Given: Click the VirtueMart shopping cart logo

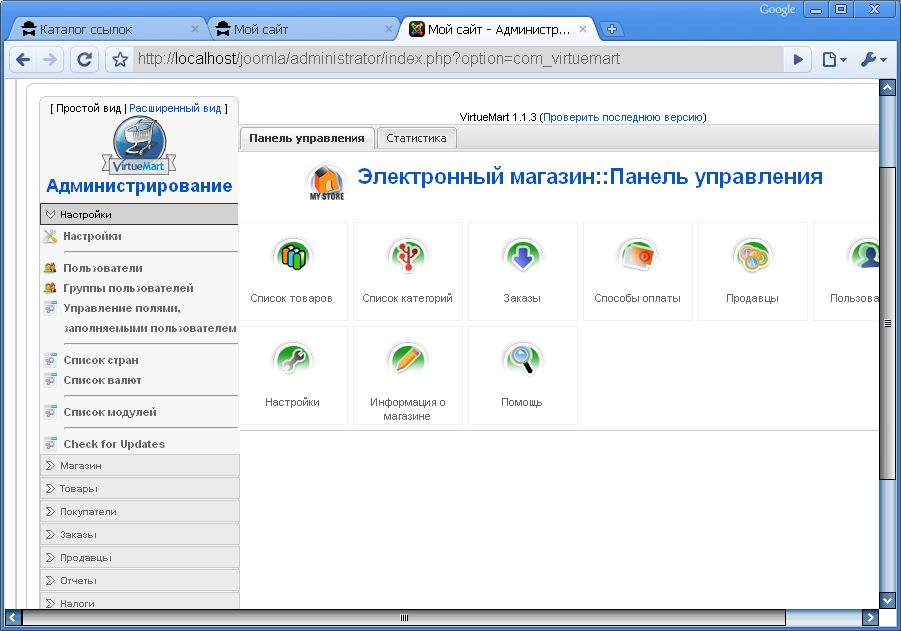Looking at the screenshot, I should [x=139, y=145].
